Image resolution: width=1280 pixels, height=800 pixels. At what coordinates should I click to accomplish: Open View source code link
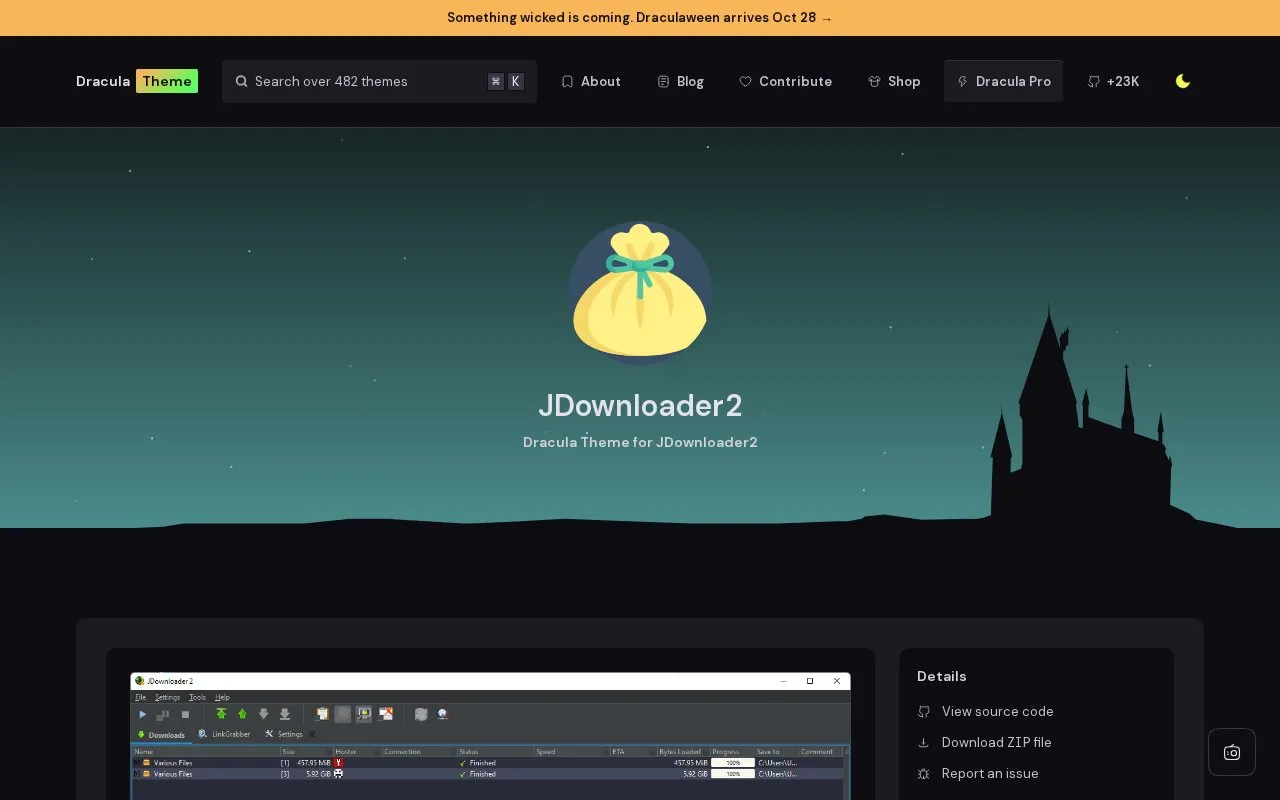click(x=985, y=711)
